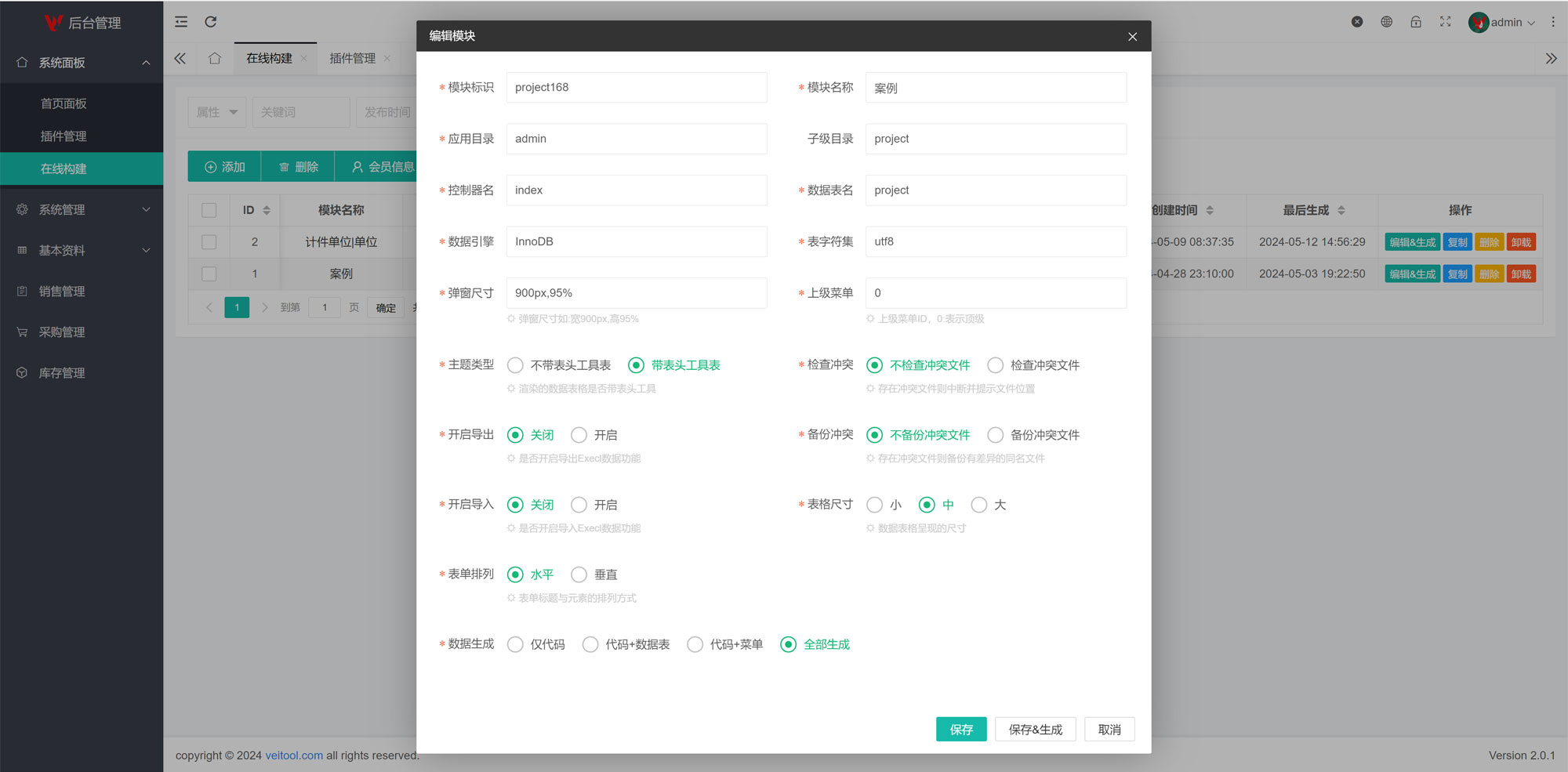Image resolution: width=1568 pixels, height=772 pixels.
Task: Click the vertical three-dots more icon
Action: (x=1552, y=22)
